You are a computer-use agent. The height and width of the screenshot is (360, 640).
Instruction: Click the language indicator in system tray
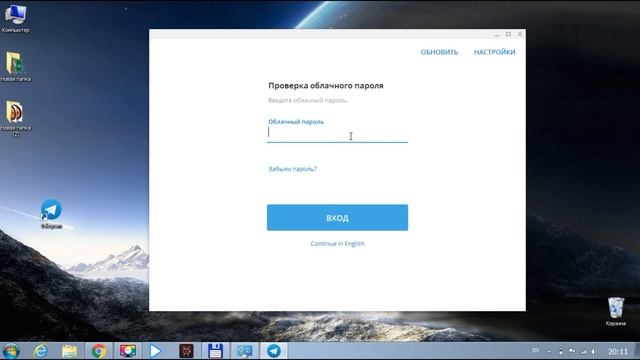click(536, 351)
